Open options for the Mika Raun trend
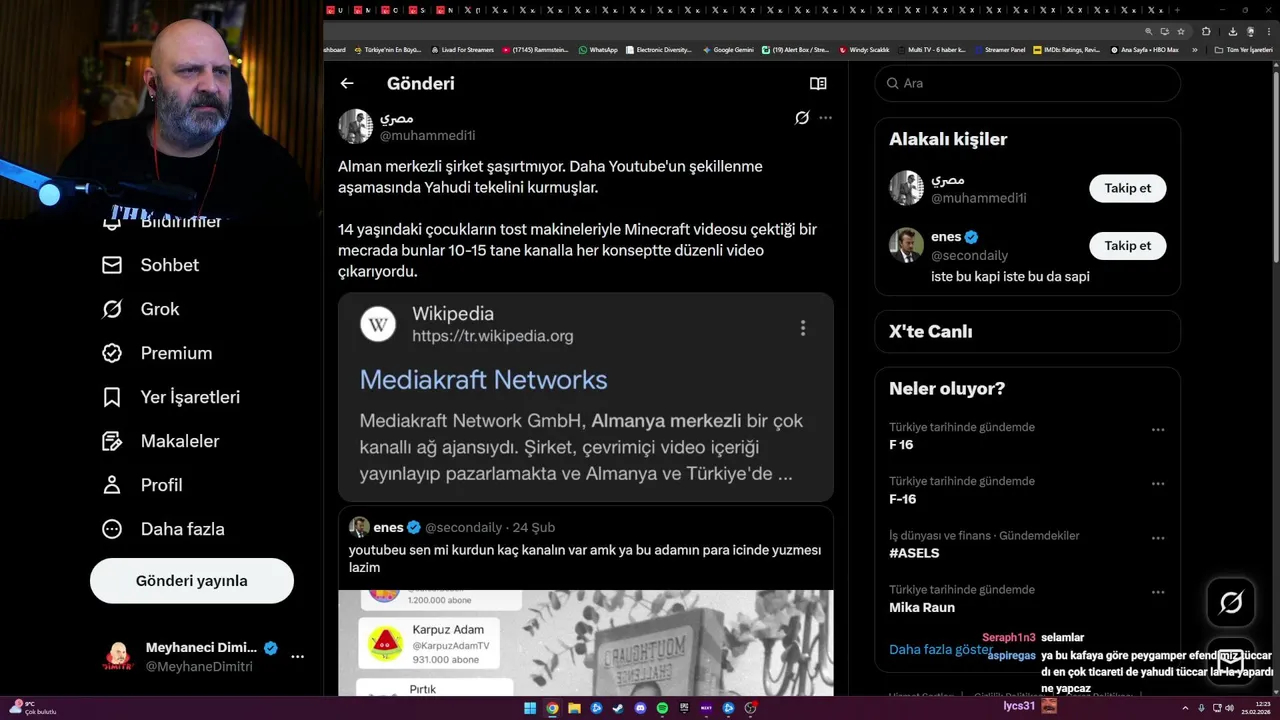Image resolution: width=1280 pixels, height=720 pixels. tap(1158, 592)
